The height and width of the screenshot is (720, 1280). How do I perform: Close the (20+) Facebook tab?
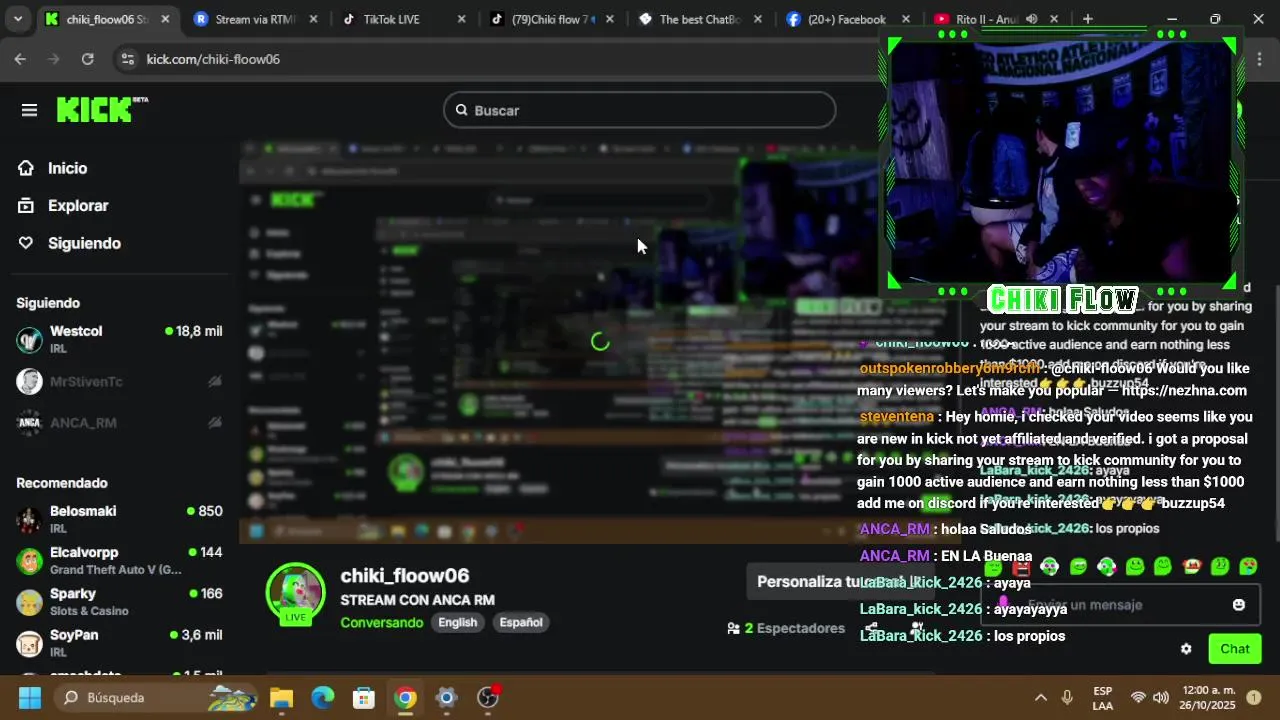pos(905,19)
